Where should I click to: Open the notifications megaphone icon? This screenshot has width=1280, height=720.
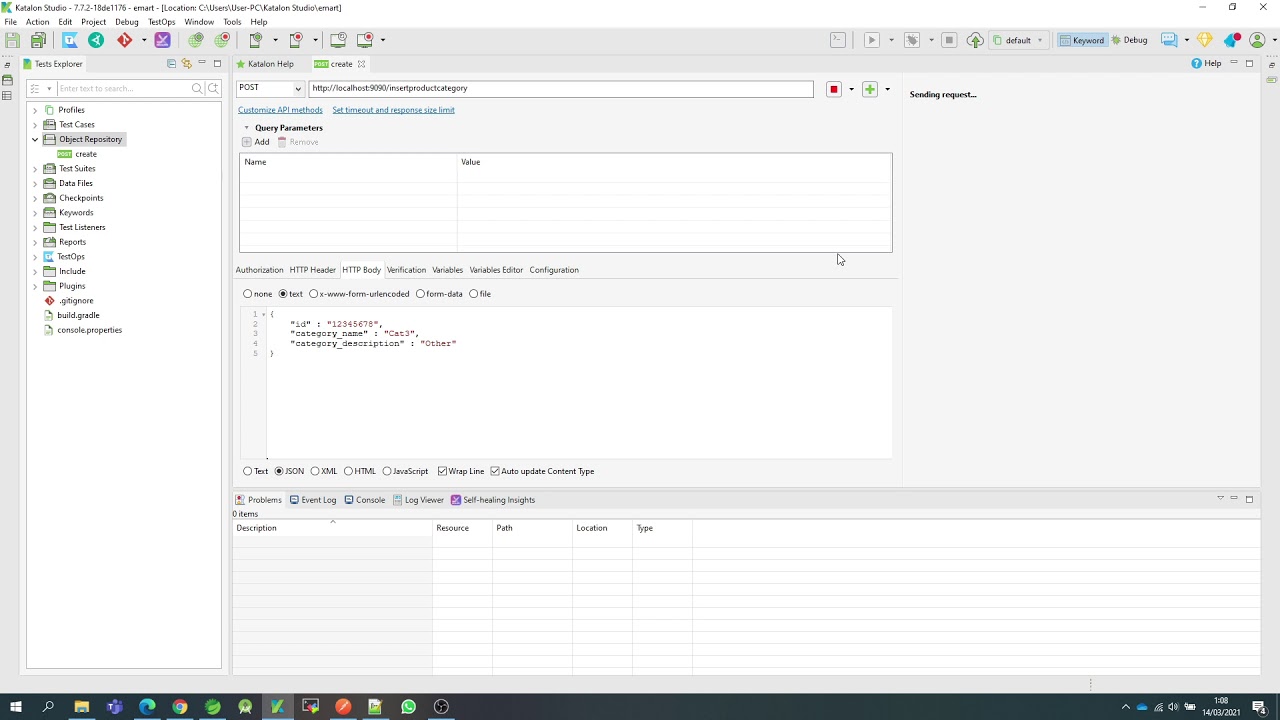click(1232, 40)
